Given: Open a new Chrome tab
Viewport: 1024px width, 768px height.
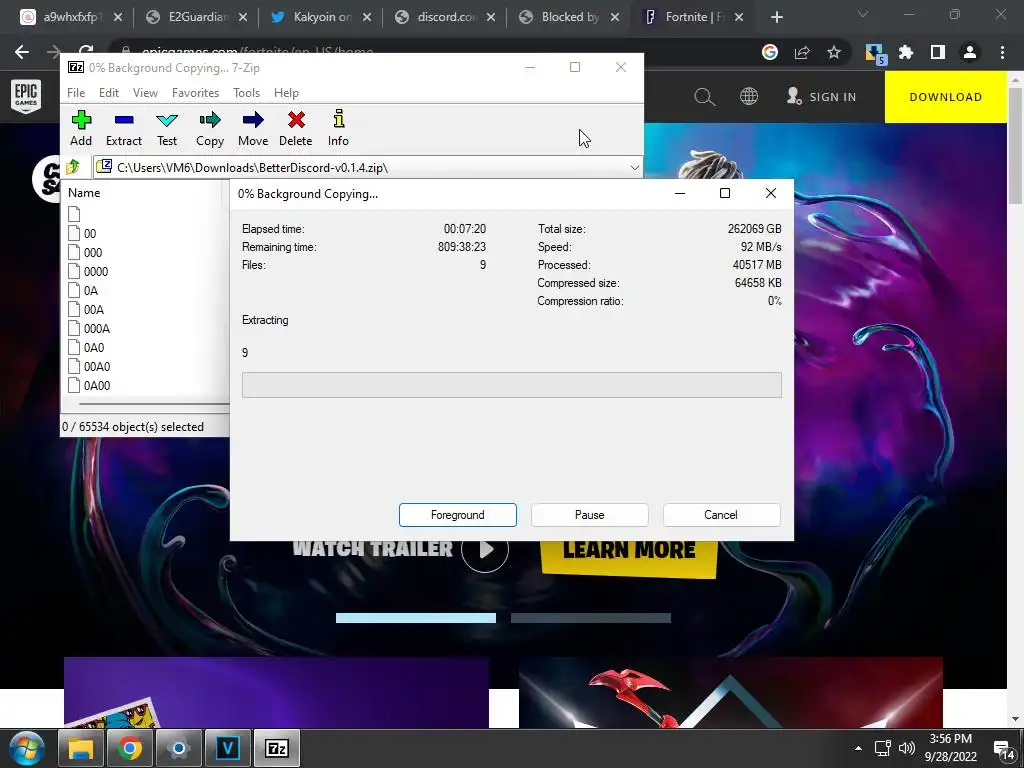Looking at the screenshot, I should click(x=776, y=17).
